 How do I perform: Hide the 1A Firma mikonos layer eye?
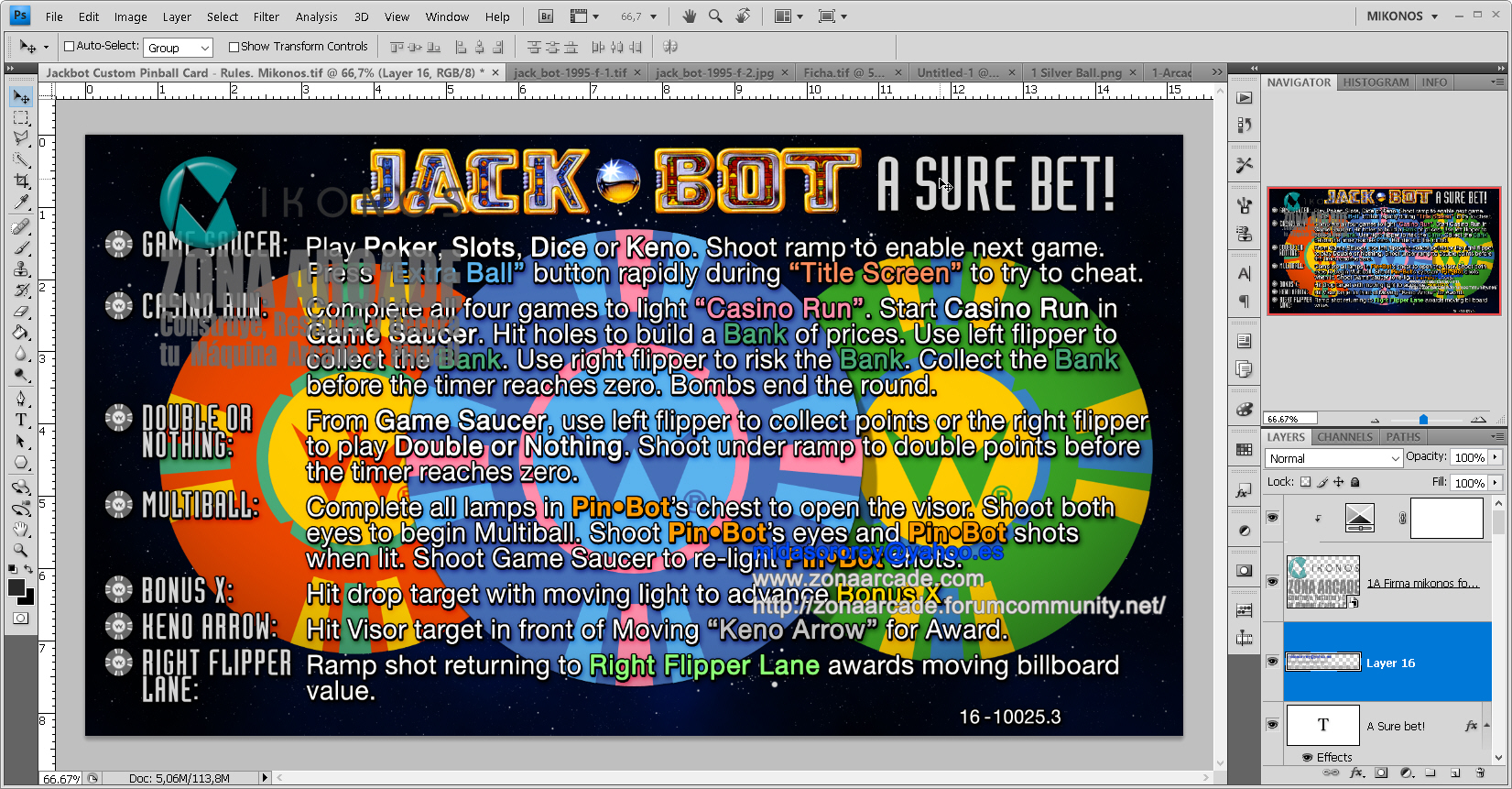1272,582
